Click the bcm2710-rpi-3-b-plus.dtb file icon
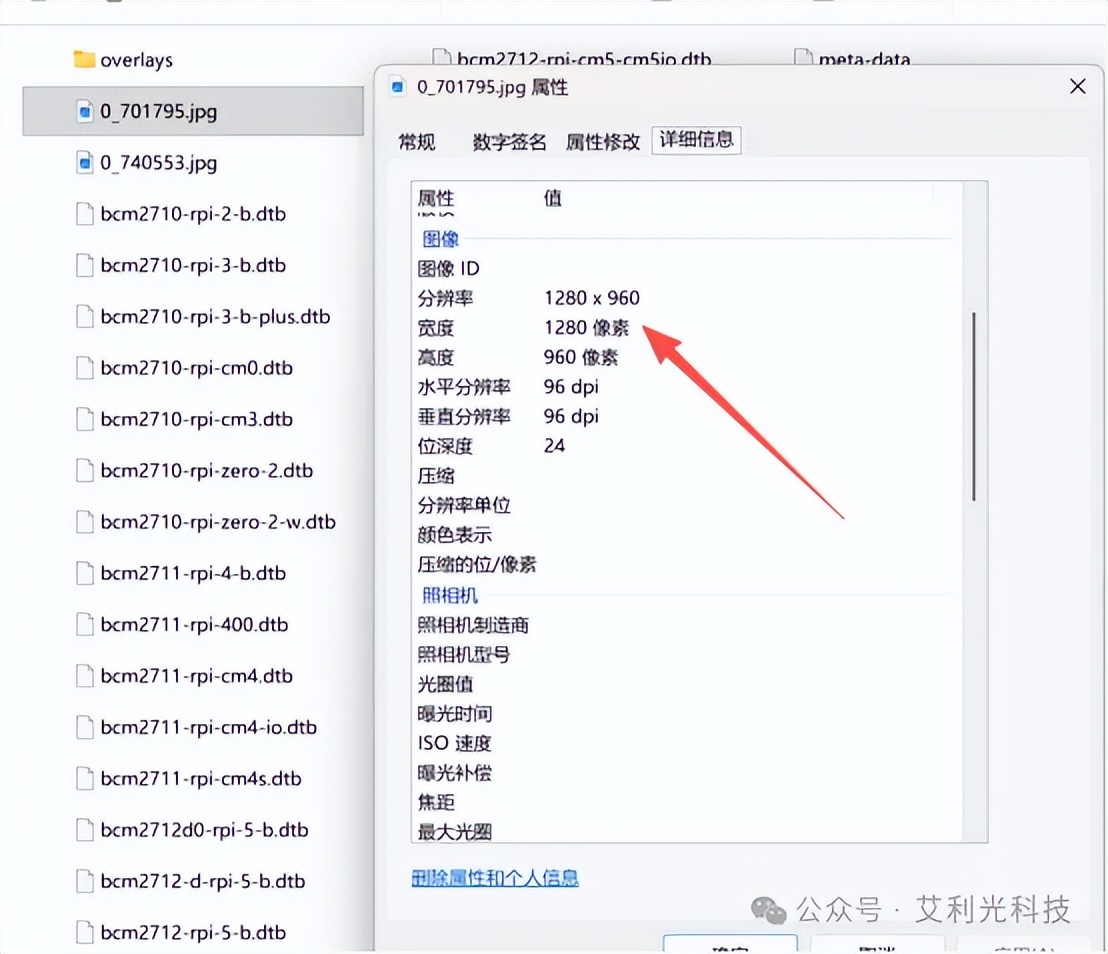Screen dimensions: 1108x954 tap(85, 316)
